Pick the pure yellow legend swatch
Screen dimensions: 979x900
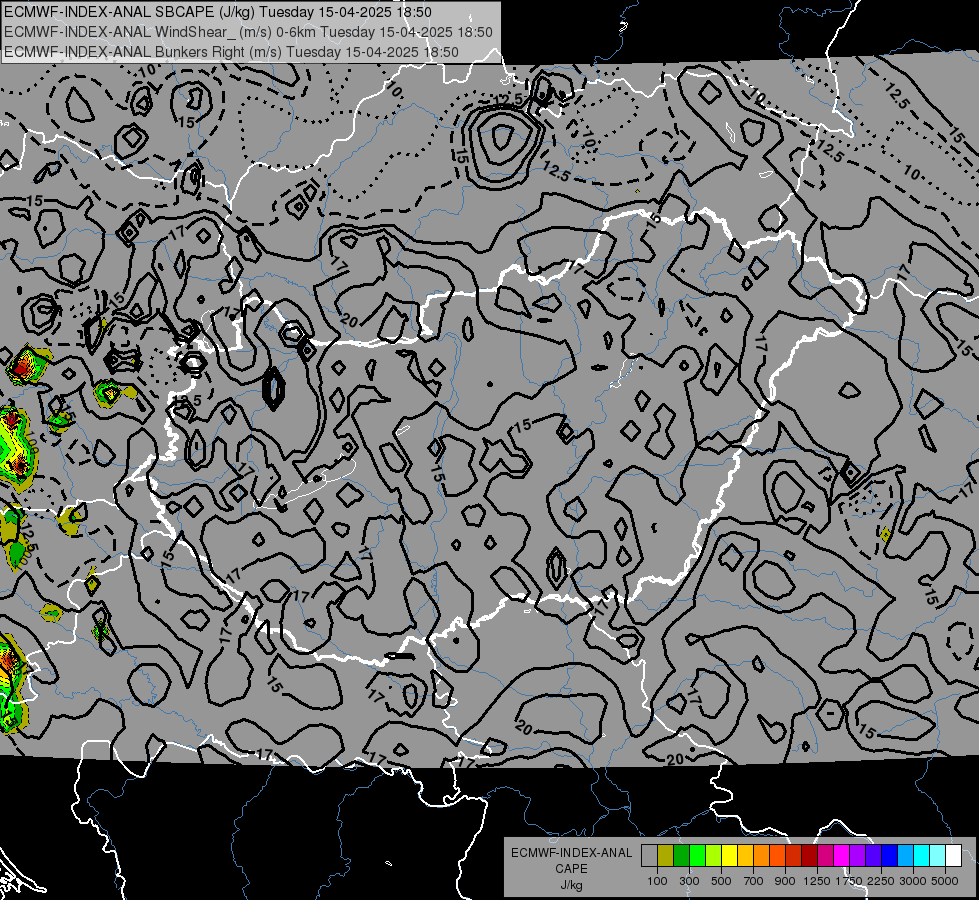click(729, 856)
